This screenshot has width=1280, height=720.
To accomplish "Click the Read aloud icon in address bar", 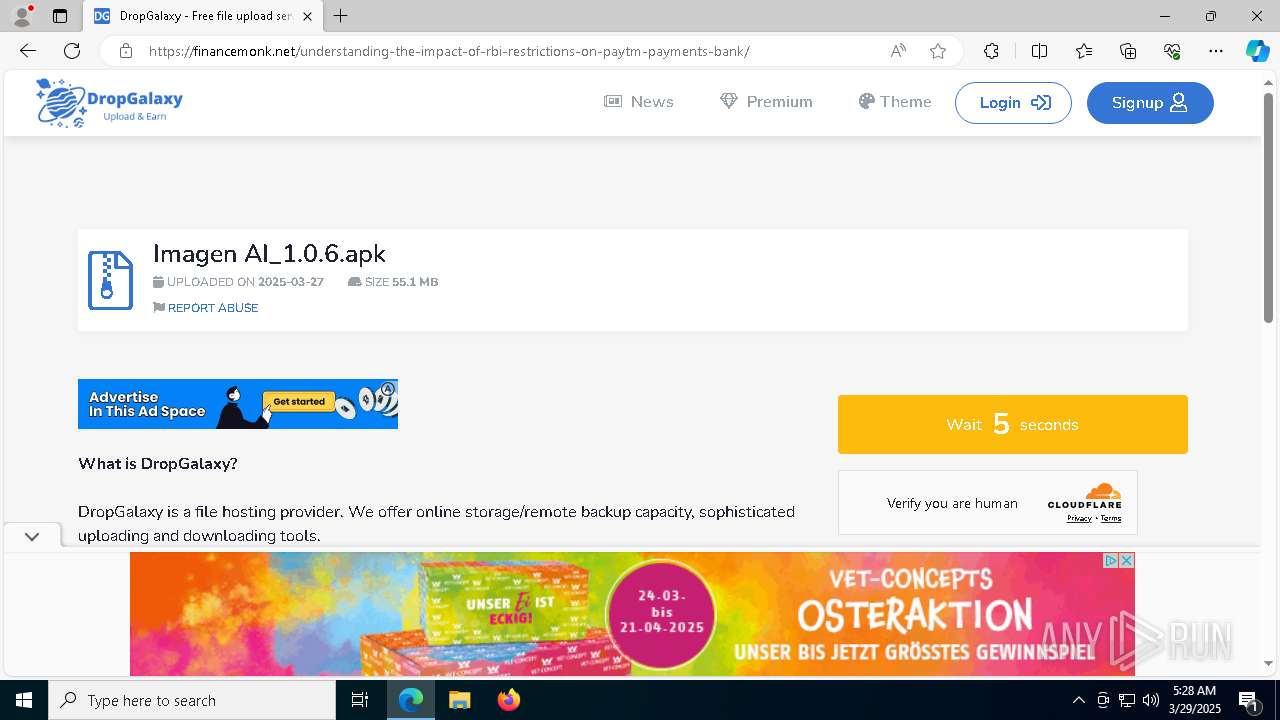I will pyautogui.click(x=898, y=51).
